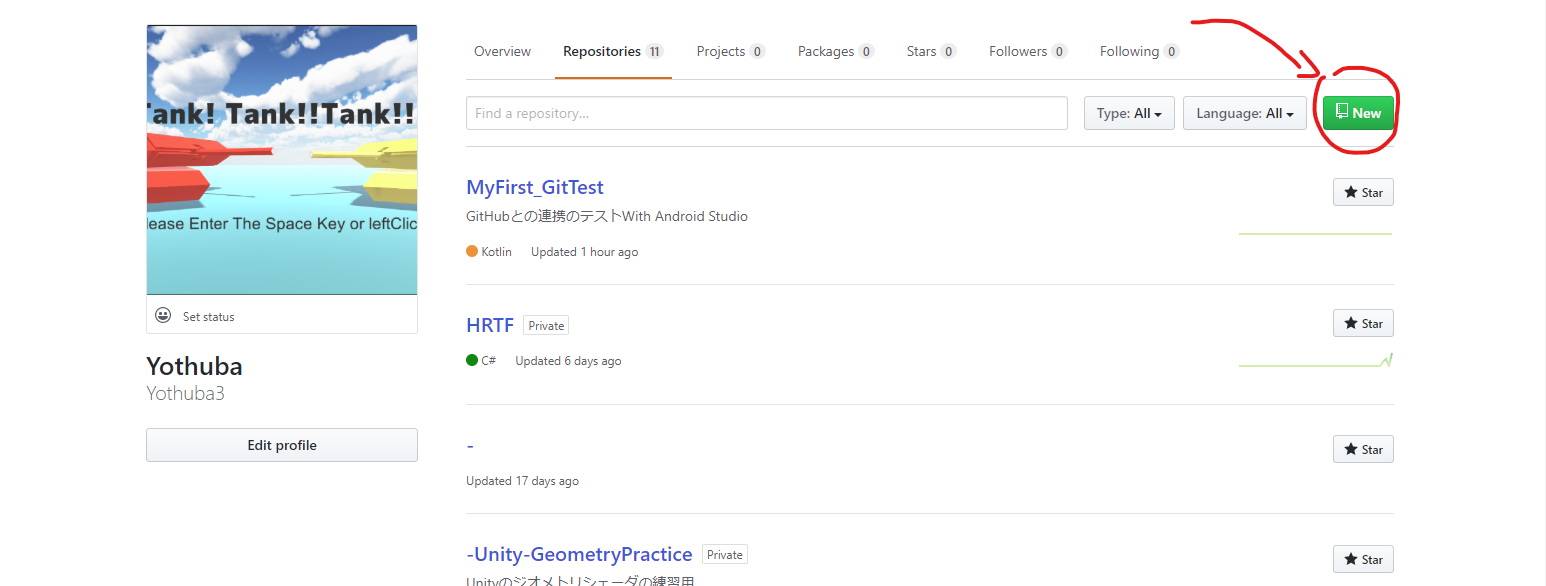The width and height of the screenshot is (1546, 586).
Task: Click the green New repository button
Action: [1358, 113]
